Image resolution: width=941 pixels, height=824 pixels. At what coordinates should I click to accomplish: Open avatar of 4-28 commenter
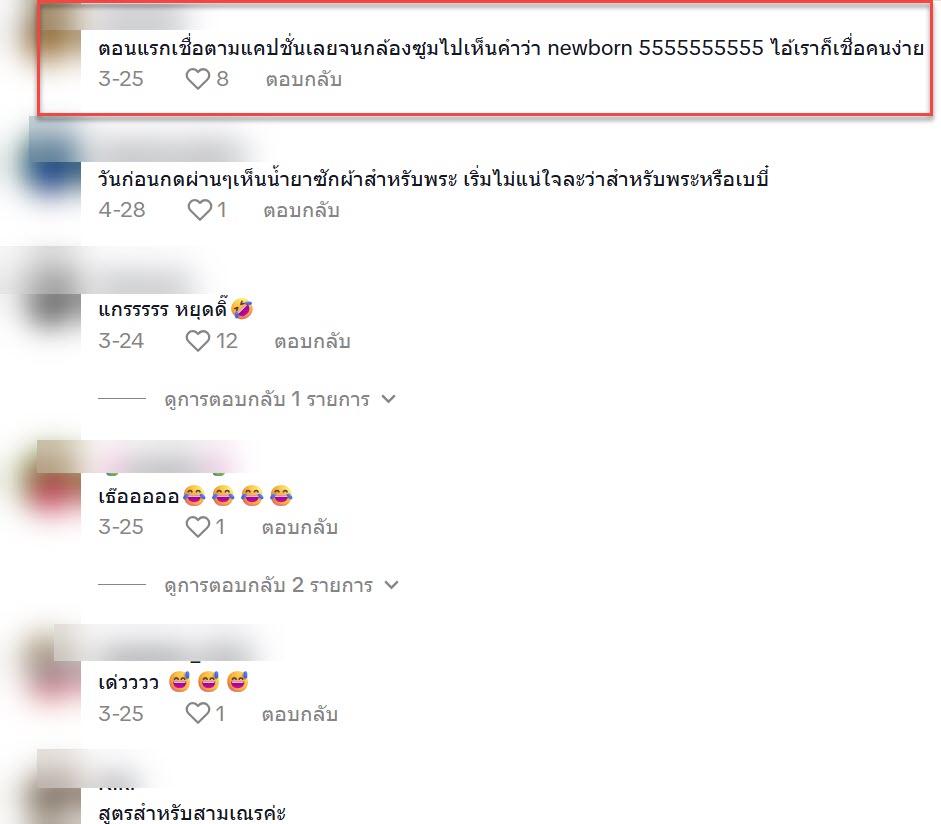coord(55,168)
